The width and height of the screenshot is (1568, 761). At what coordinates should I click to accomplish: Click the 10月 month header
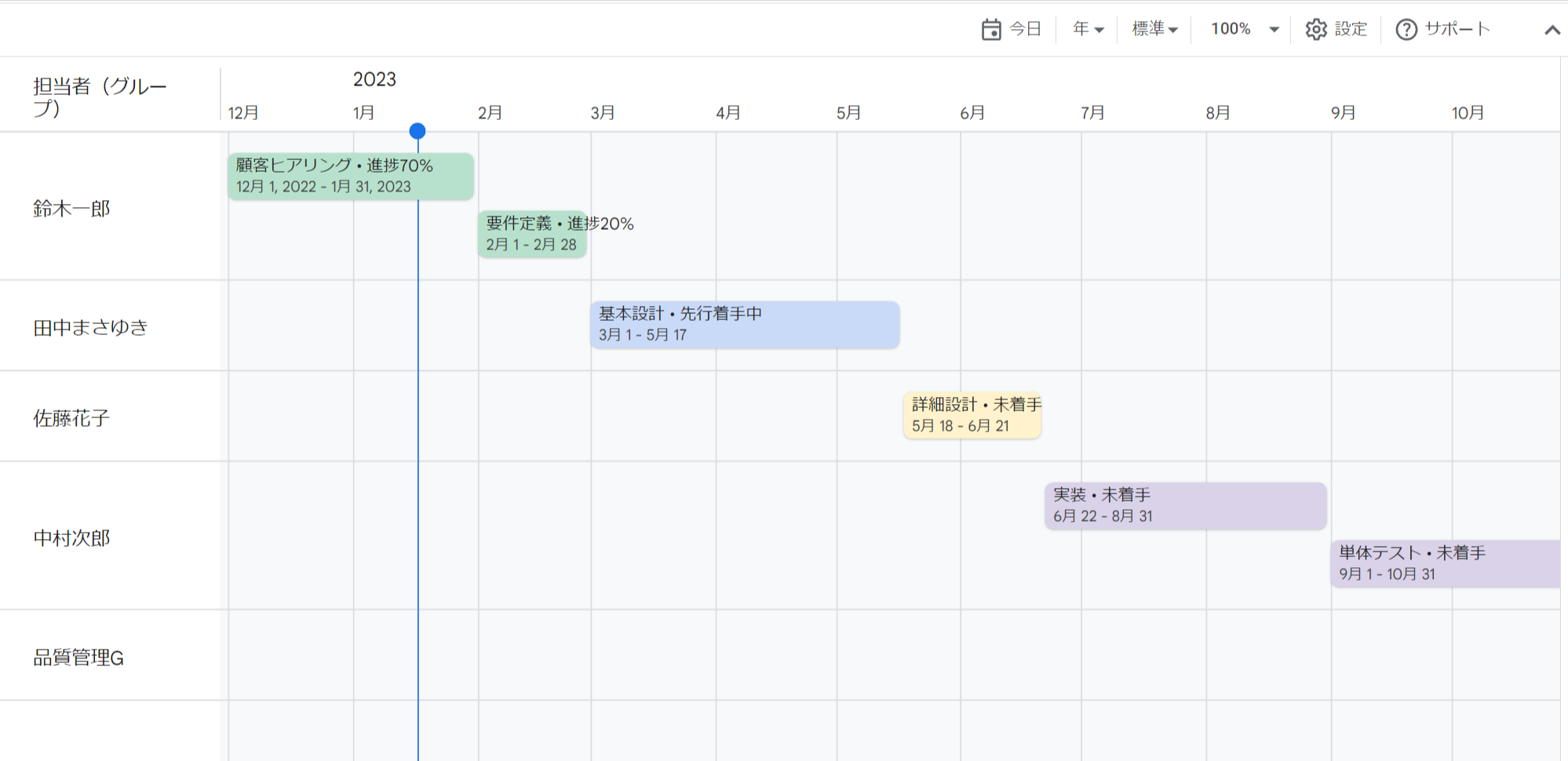(x=1468, y=113)
